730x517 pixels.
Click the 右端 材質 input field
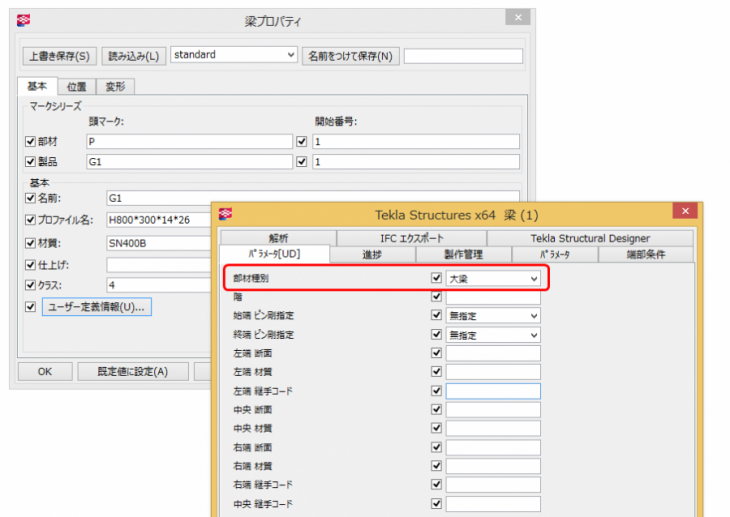click(x=493, y=466)
